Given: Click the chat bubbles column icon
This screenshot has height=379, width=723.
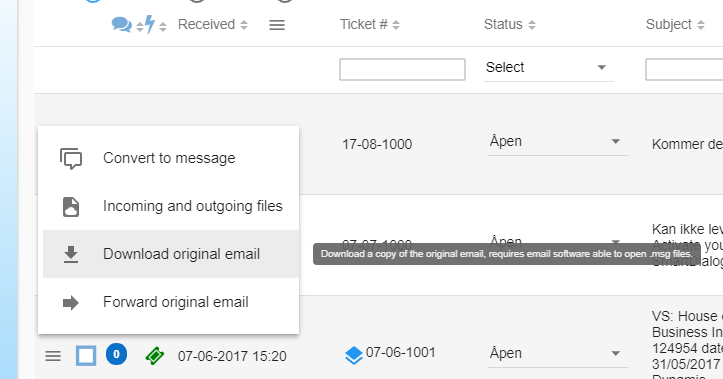Looking at the screenshot, I should pyautogui.click(x=122, y=24).
